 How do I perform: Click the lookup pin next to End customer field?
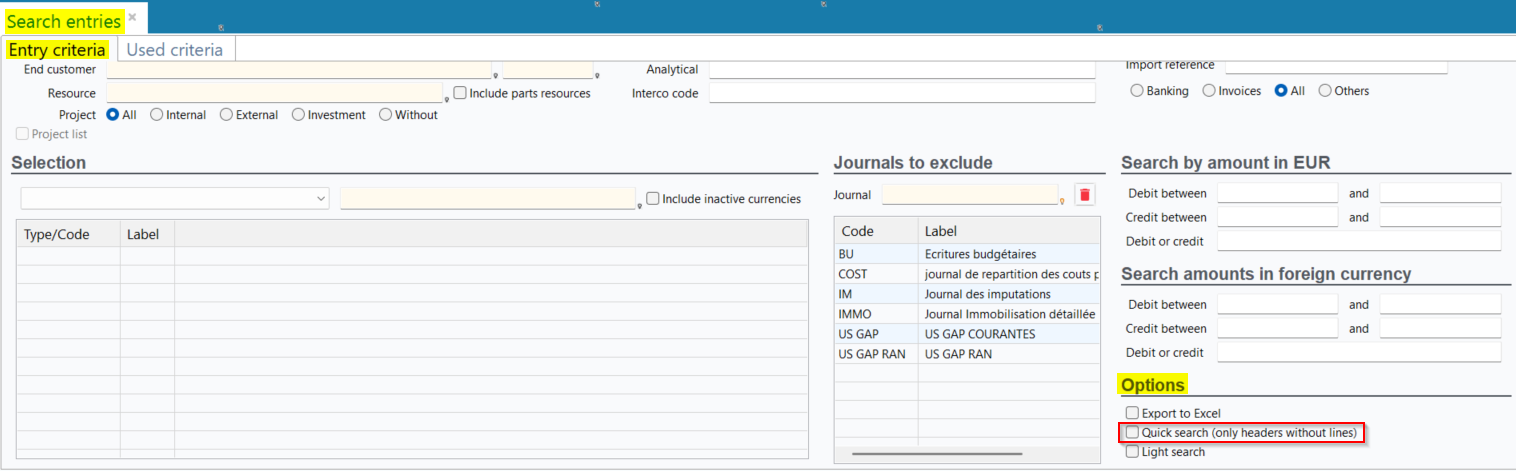pyautogui.click(x=495, y=75)
